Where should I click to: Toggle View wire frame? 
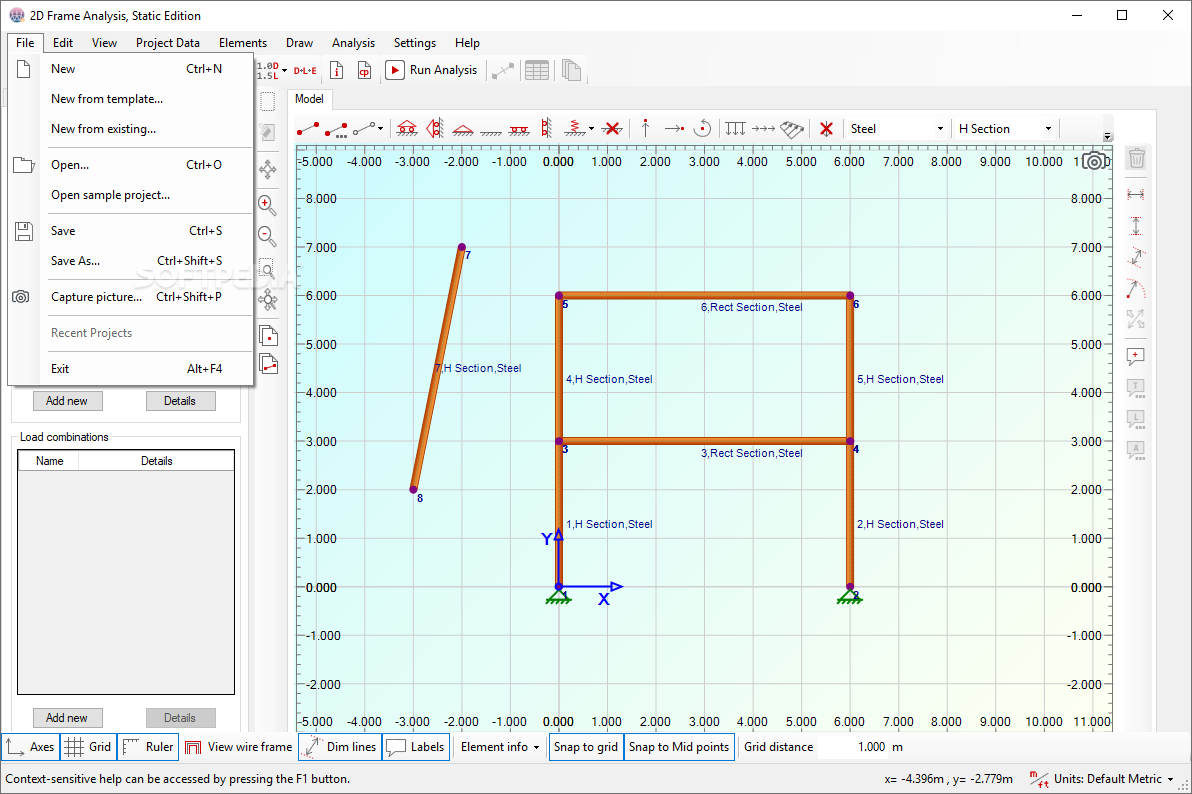[239, 747]
